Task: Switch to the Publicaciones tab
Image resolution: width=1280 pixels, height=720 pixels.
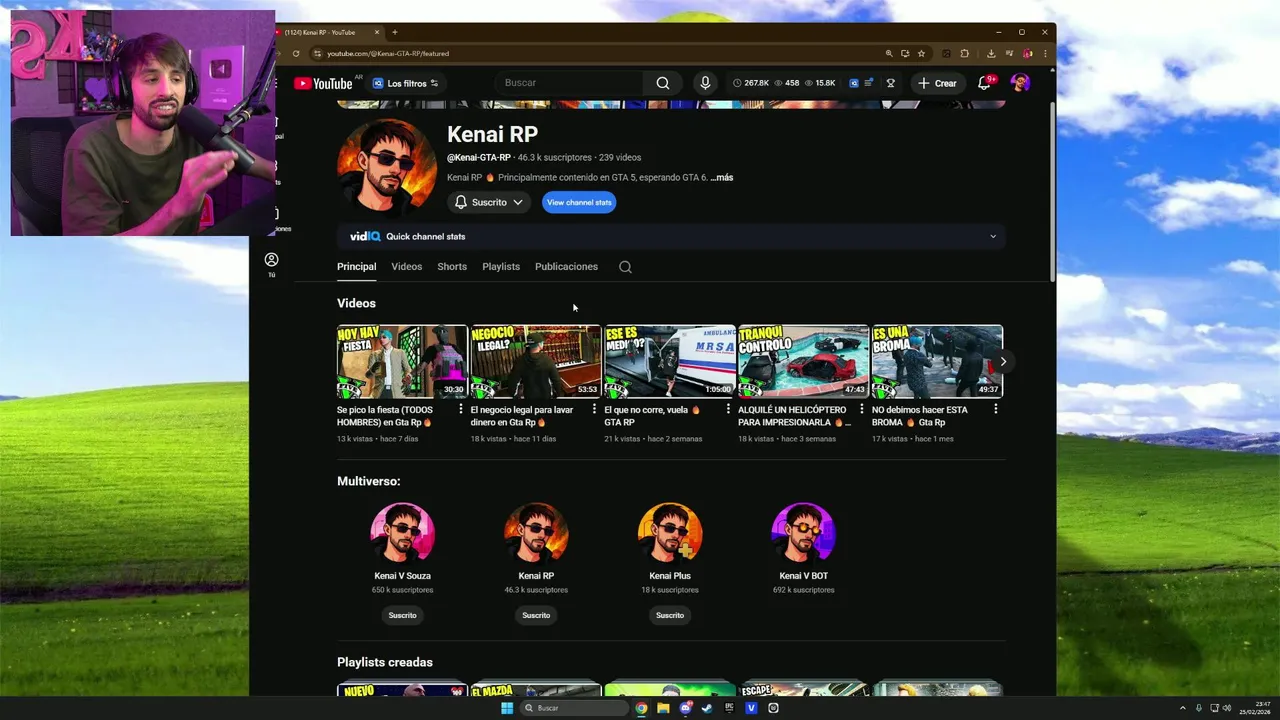Action: tap(566, 267)
